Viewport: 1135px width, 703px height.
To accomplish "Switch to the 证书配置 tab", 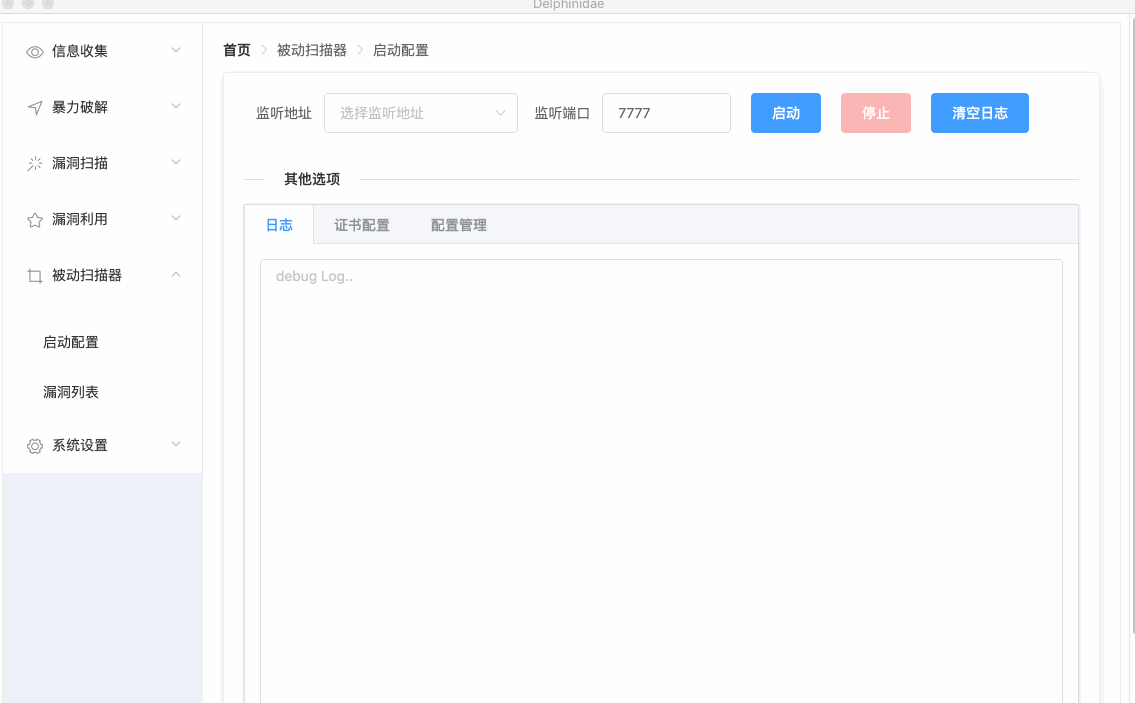I will click(362, 225).
